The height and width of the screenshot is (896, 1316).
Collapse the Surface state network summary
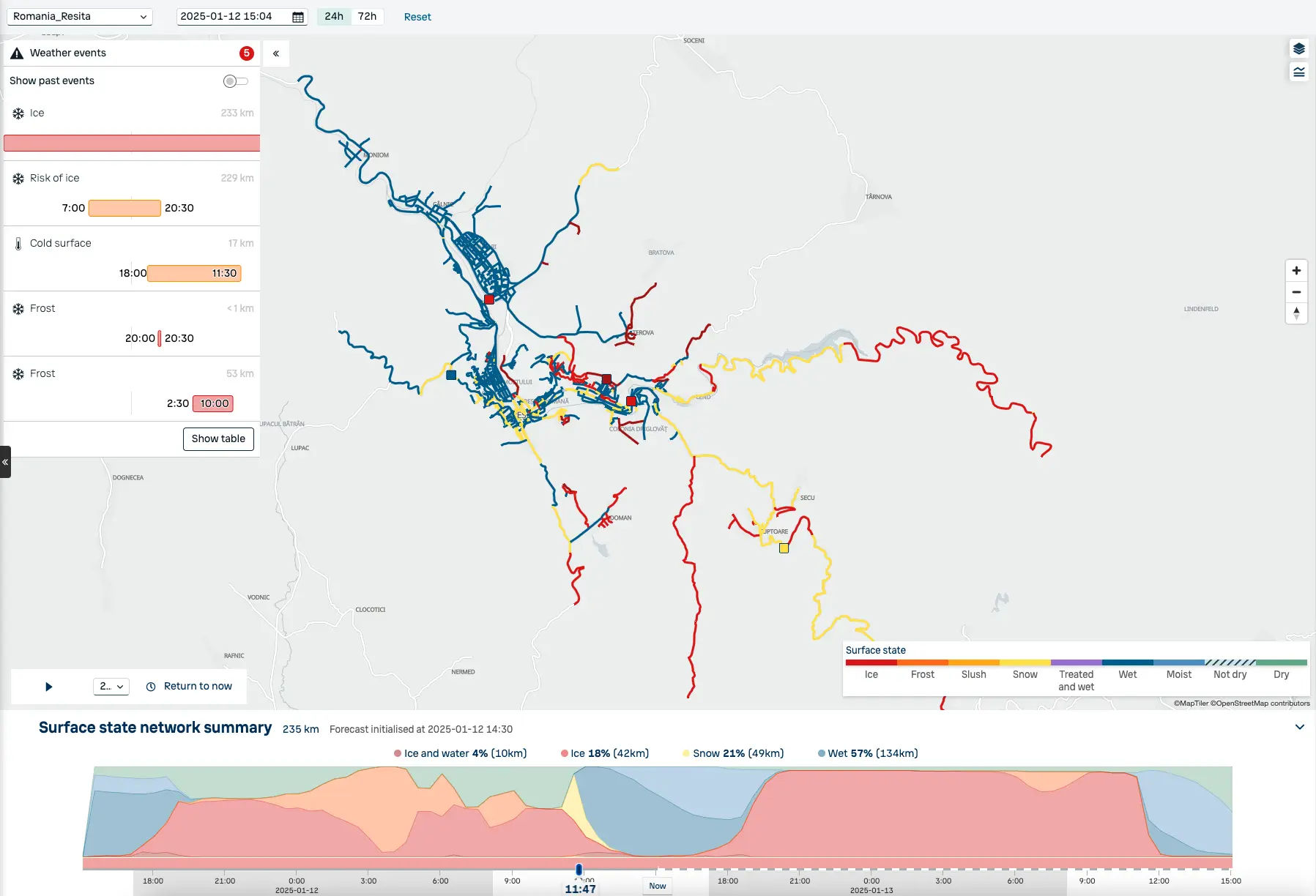click(1299, 728)
